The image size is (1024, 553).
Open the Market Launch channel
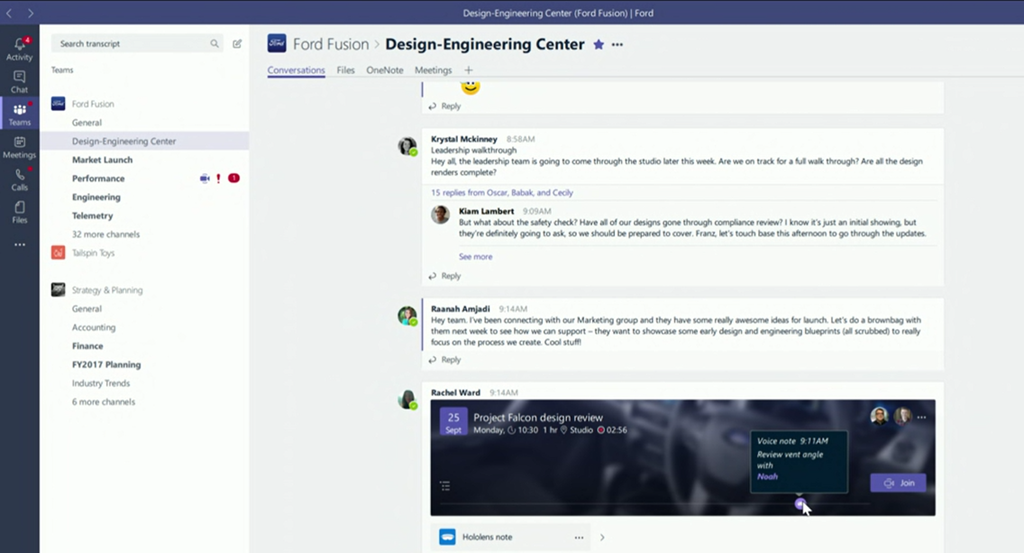pyautogui.click(x=102, y=160)
